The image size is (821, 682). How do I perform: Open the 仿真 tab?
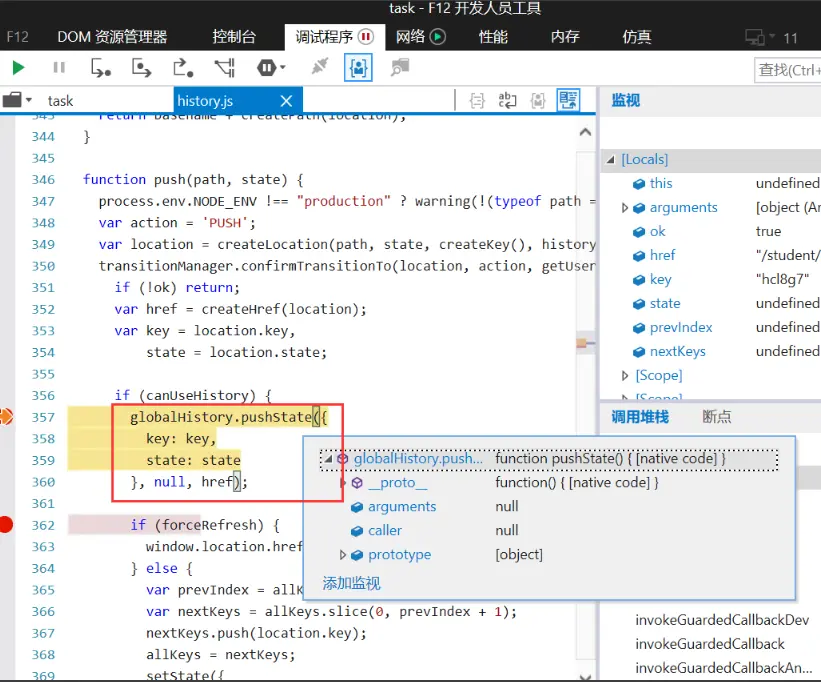click(637, 37)
